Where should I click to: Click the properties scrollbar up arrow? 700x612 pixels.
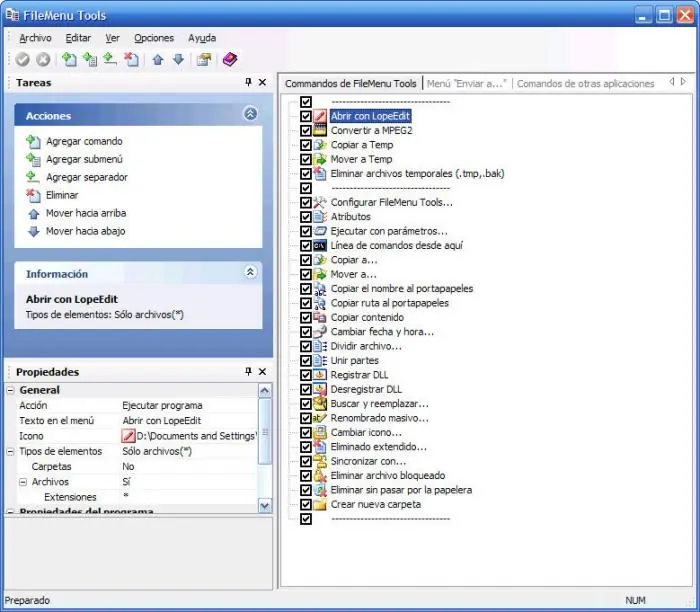[x=265, y=391]
